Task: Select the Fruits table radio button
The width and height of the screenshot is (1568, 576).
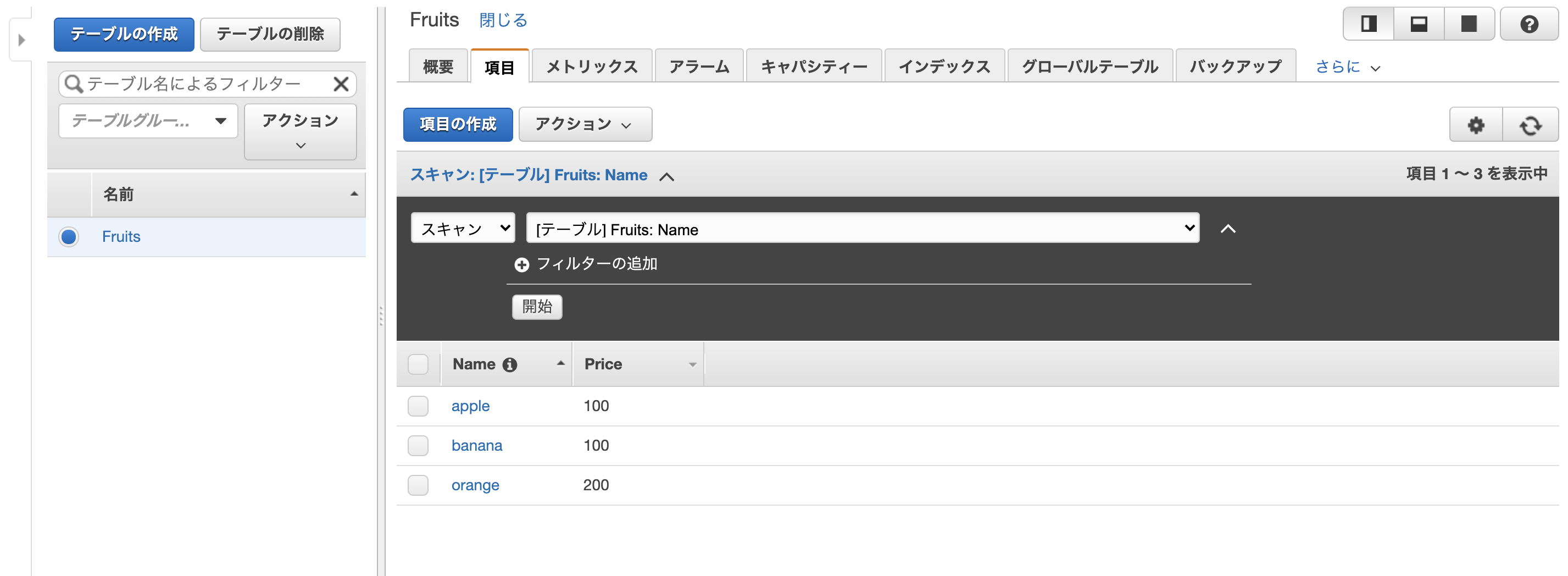Action: (69, 236)
